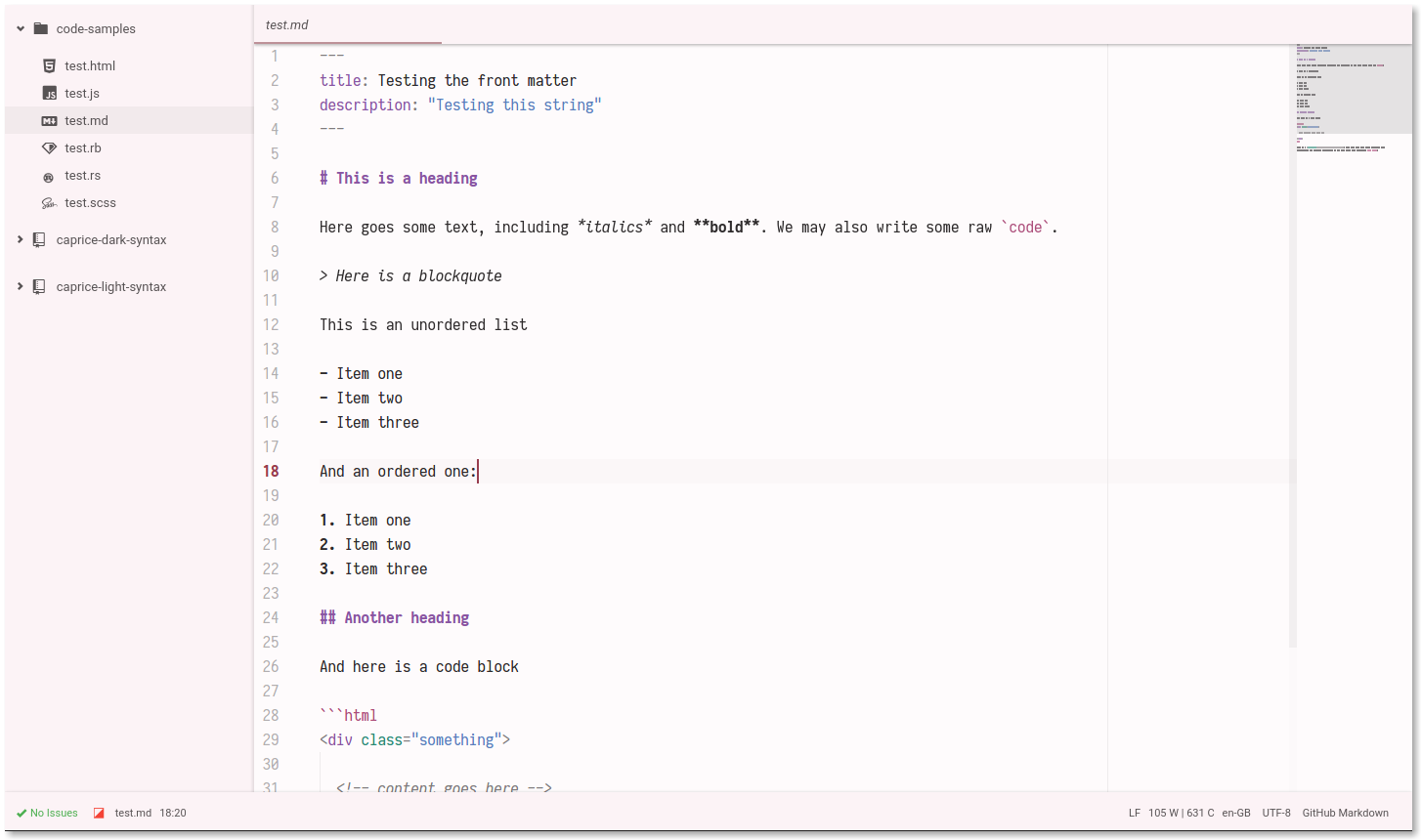Click the 'And here is a code block' line

point(419,666)
